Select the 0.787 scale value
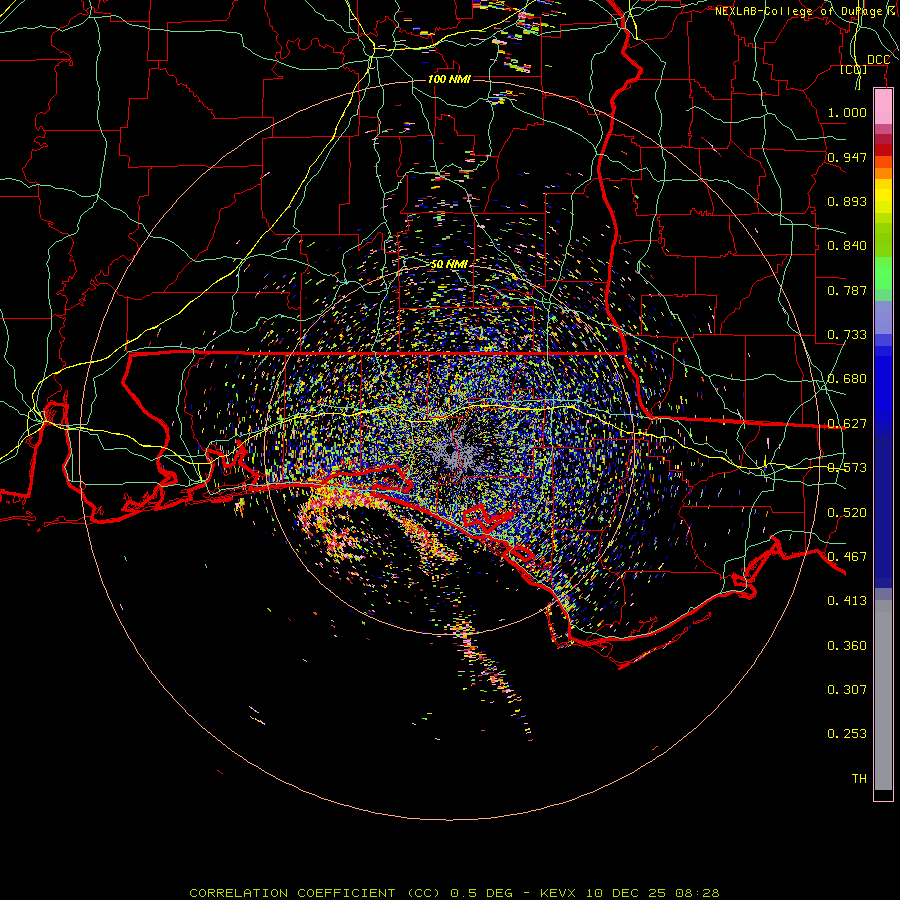The height and width of the screenshot is (900, 900). coord(847,290)
